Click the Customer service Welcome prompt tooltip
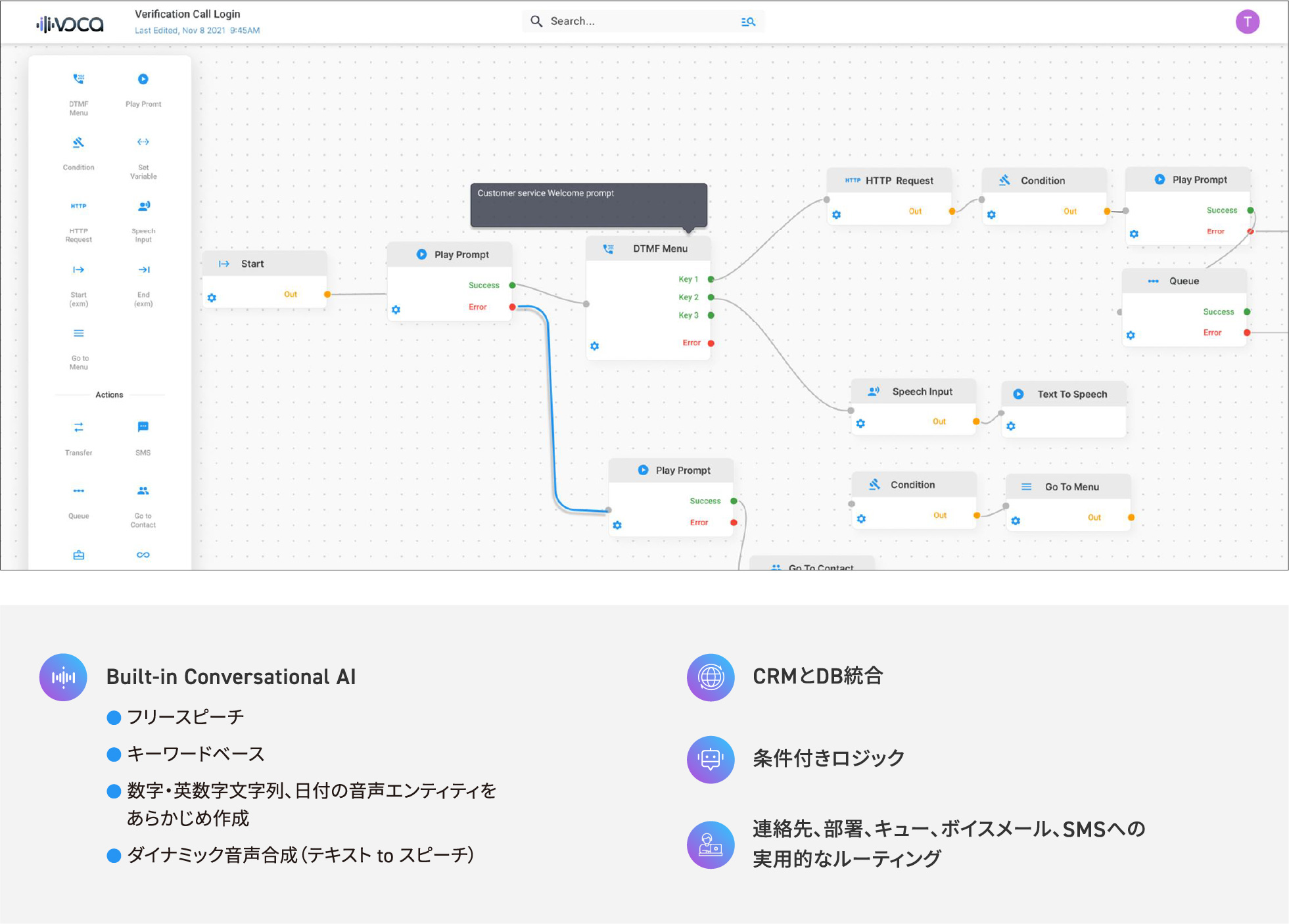The width and height of the screenshot is (1289, 924). point(589,205)
